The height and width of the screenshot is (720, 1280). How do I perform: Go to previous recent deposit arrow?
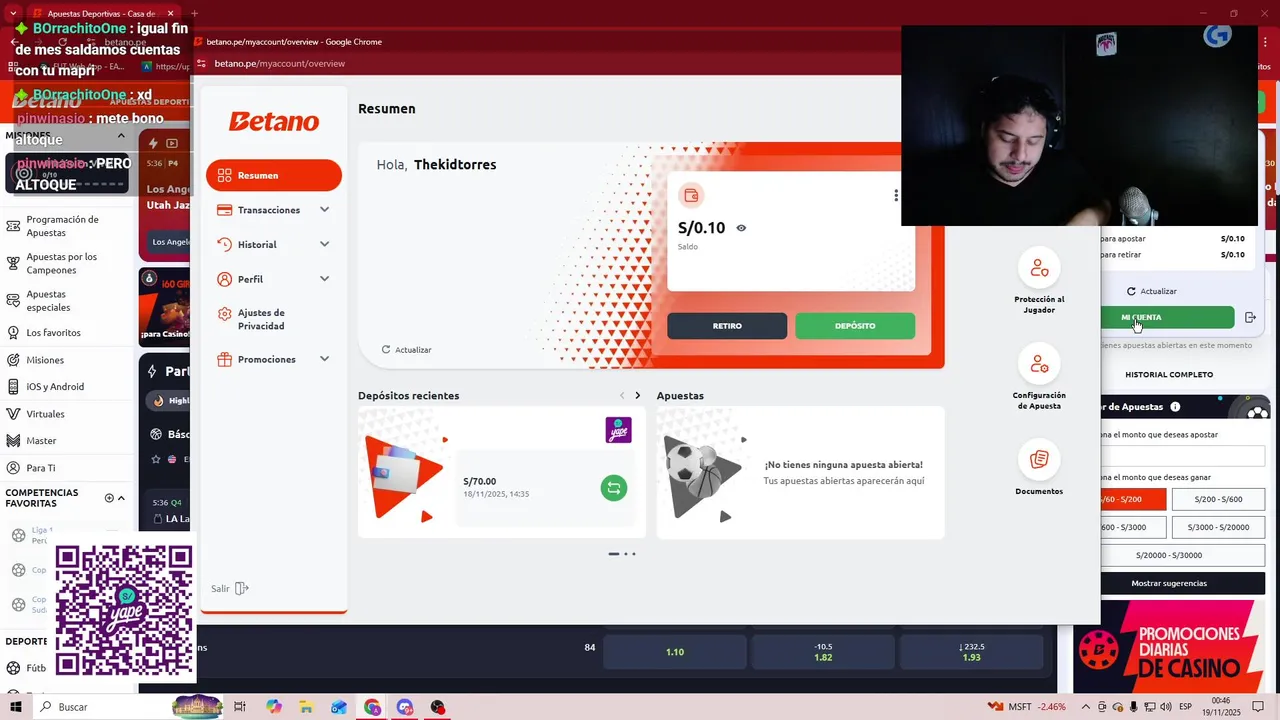point(622,395)
